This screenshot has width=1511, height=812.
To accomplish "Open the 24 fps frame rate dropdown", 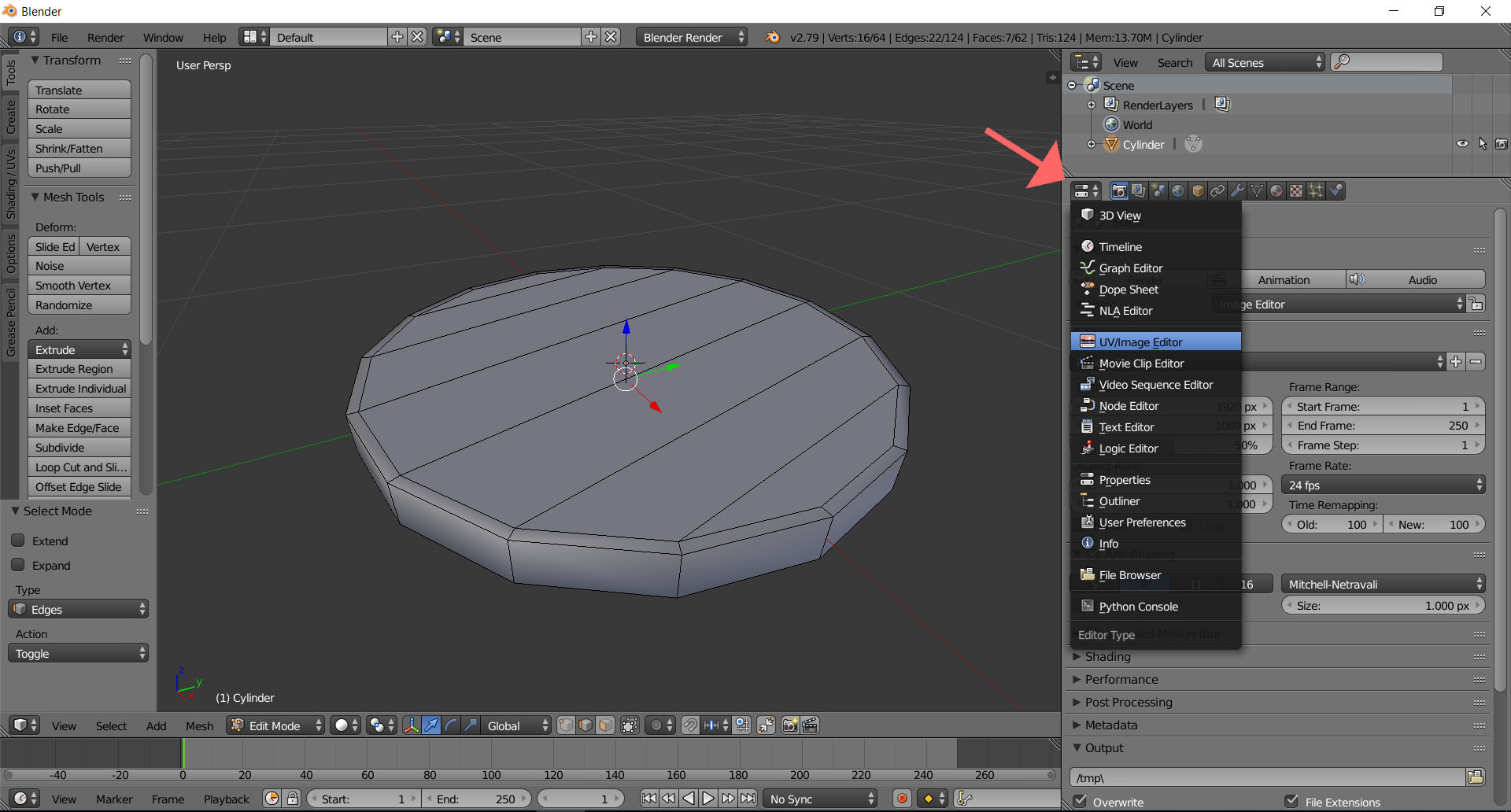I will pyautogui.click(x=1383, y=485).
